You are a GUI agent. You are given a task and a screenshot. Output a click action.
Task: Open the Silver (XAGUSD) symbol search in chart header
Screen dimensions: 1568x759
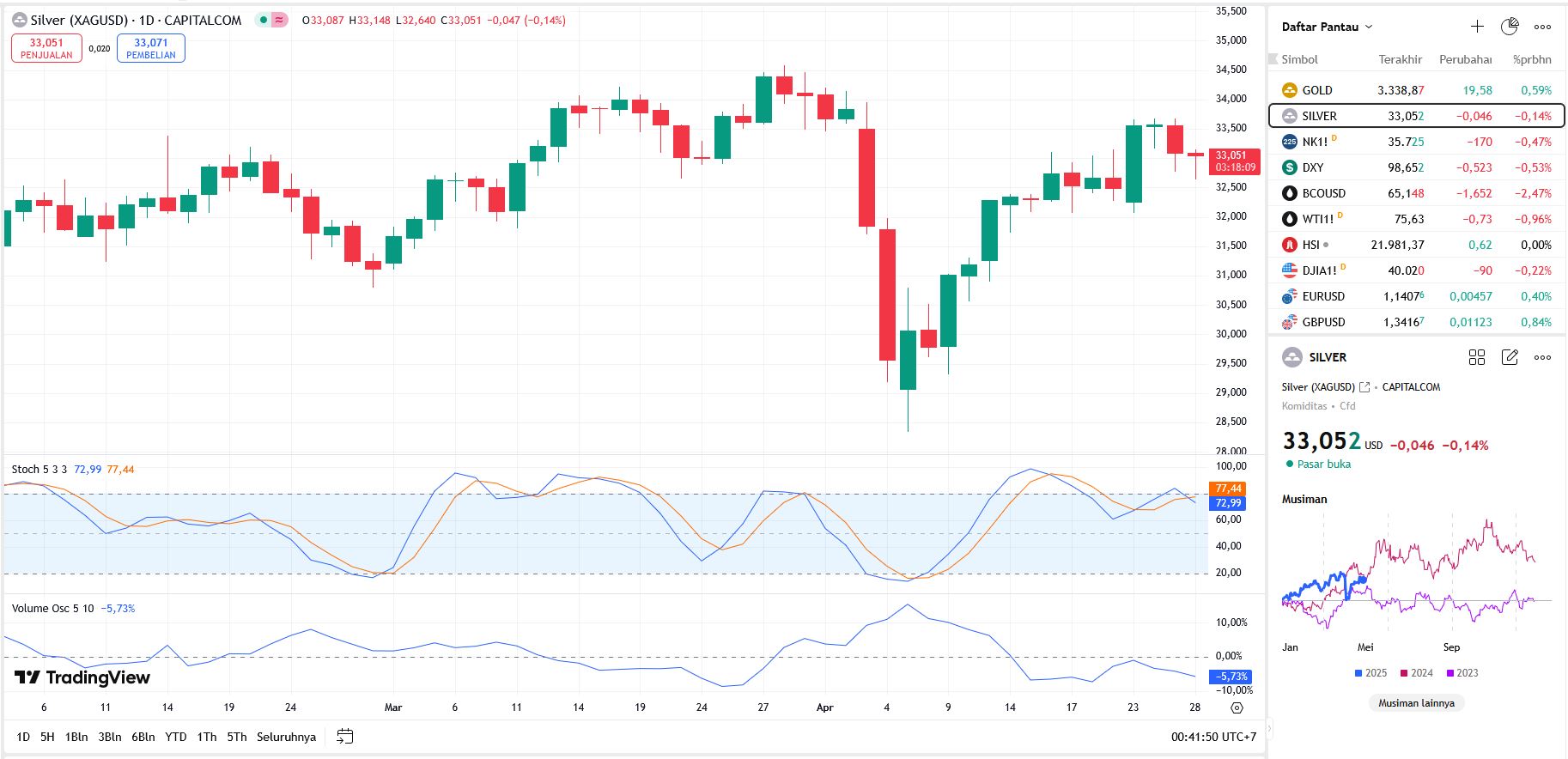click(79, 20)
